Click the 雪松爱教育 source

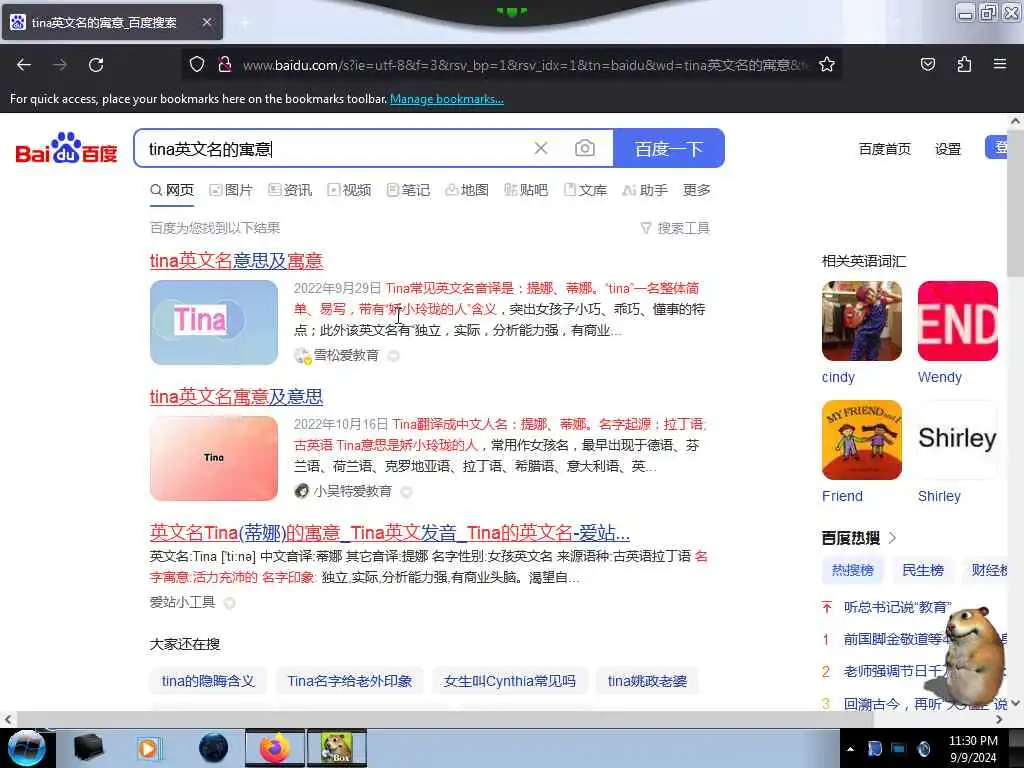click(346, 355)
